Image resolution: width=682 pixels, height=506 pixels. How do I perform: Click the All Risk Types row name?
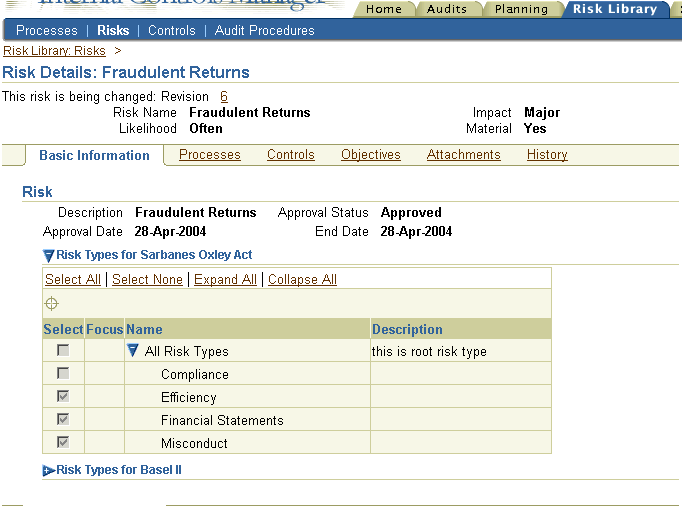pyautogui.click(x=187, y=351)
